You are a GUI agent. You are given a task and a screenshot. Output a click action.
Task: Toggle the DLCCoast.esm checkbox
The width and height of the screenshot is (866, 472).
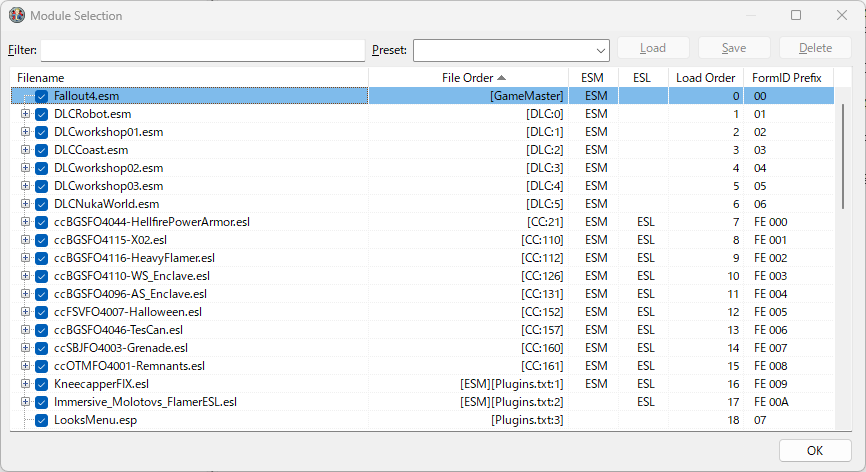pyautogui.click(x=41, y=150)
